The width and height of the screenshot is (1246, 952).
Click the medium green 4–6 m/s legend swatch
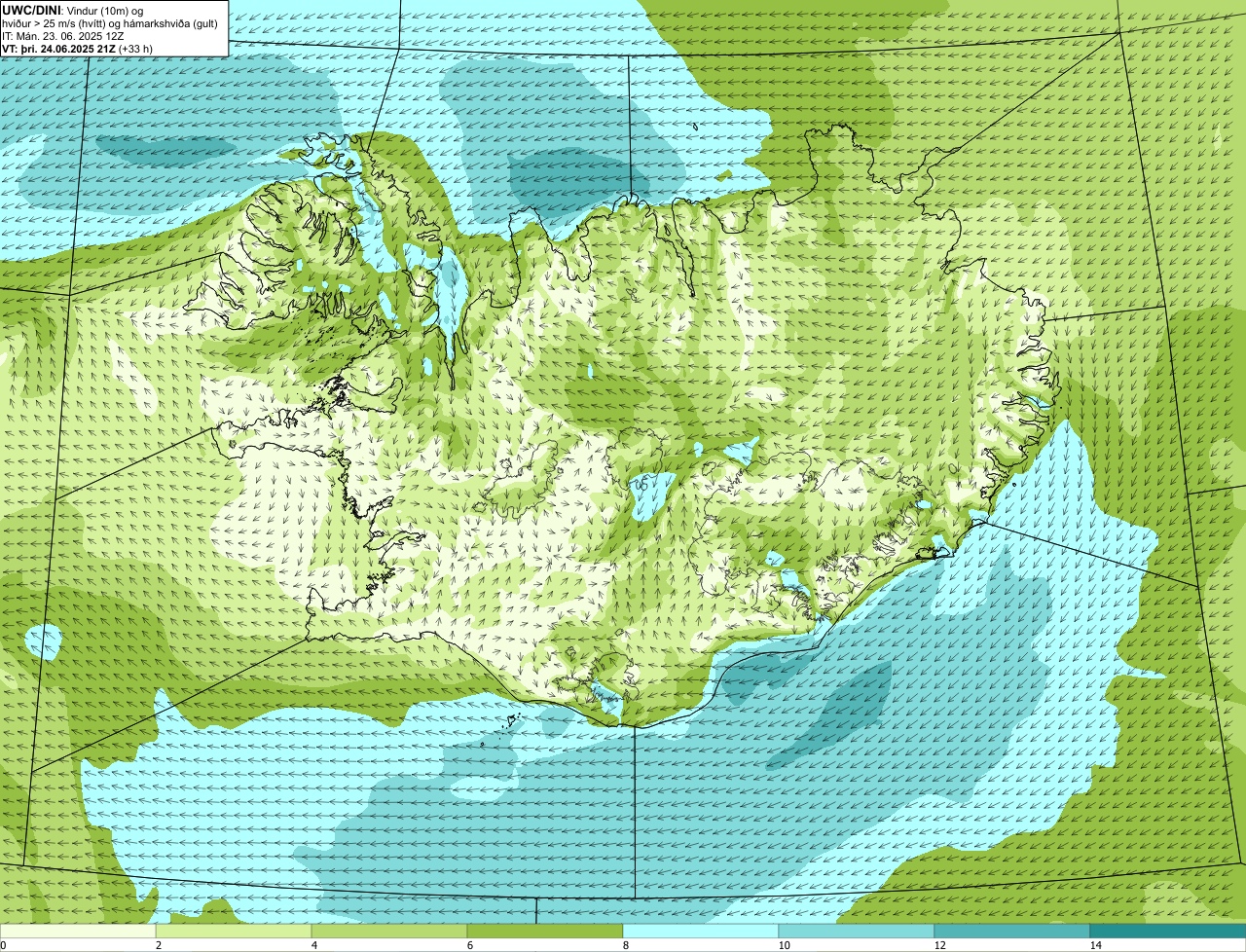click(389, 931)
